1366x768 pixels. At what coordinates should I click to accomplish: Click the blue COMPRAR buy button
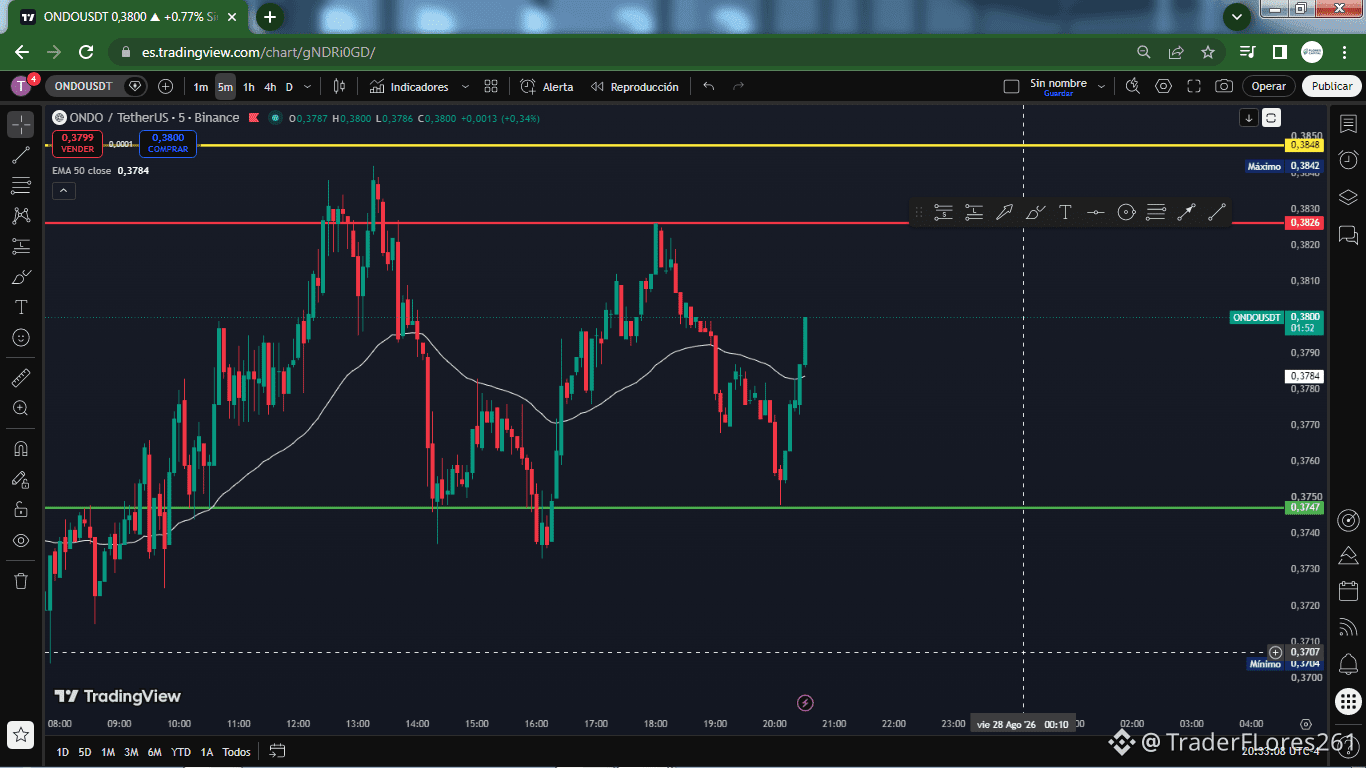pyautogui.click(x=168, y=143)
